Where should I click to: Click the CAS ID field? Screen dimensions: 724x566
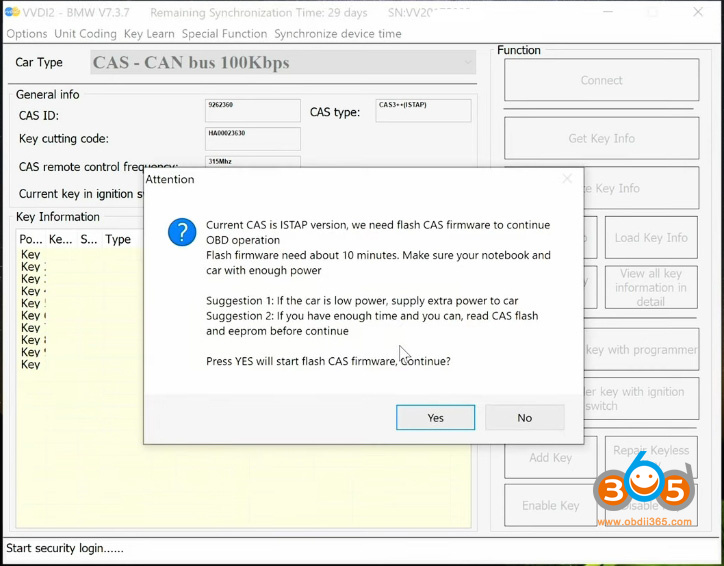[x=252, y=111]
